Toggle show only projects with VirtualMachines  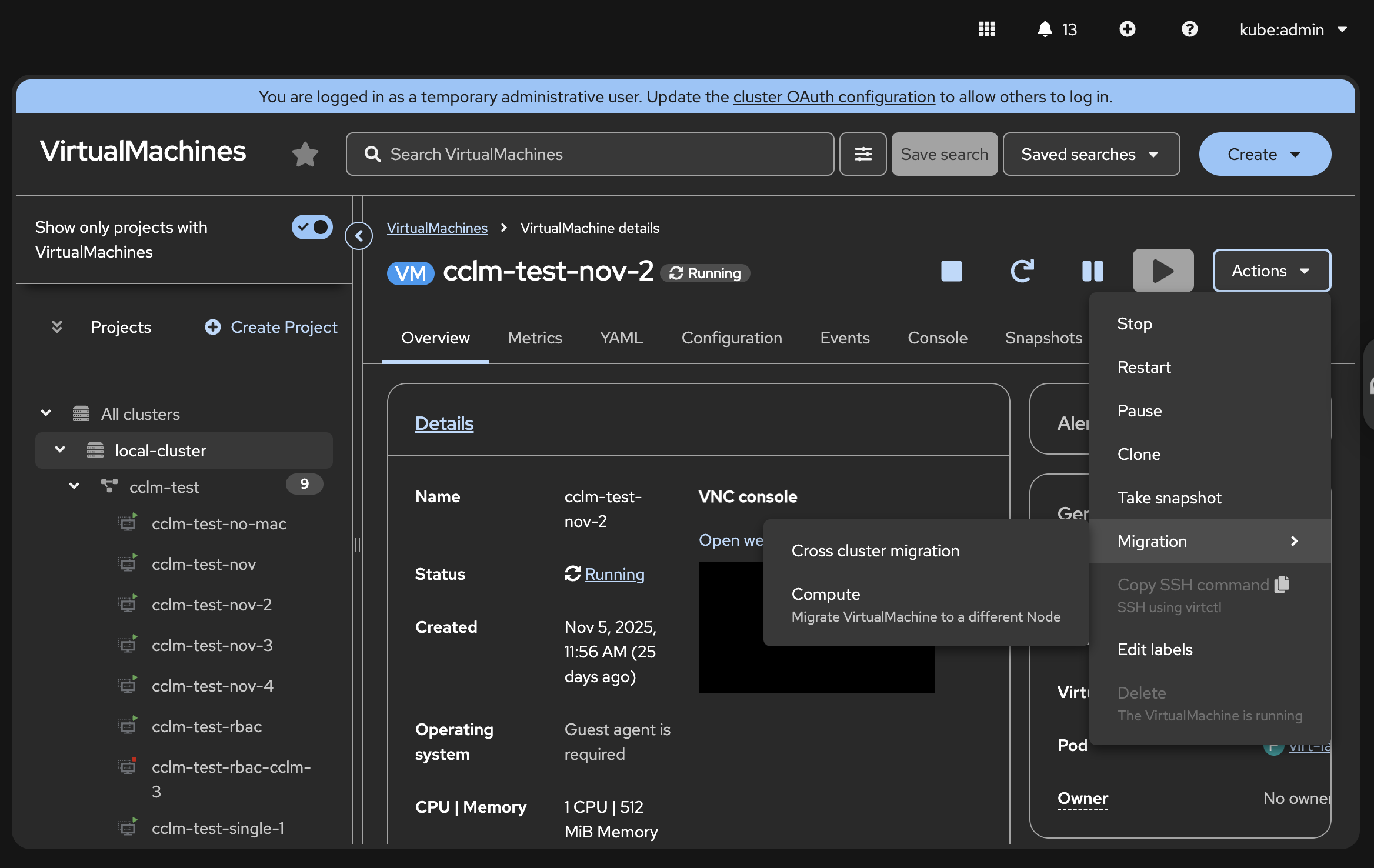tap(312, 227)
